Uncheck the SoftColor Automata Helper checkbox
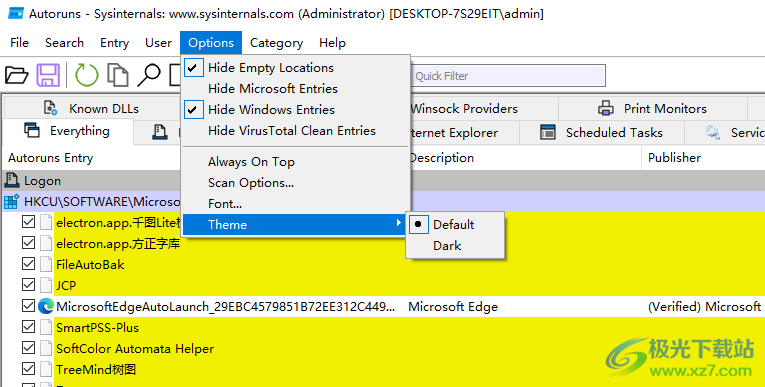This screenshot has width=765, height=387. pyautogui.click(x=28, y=348)
